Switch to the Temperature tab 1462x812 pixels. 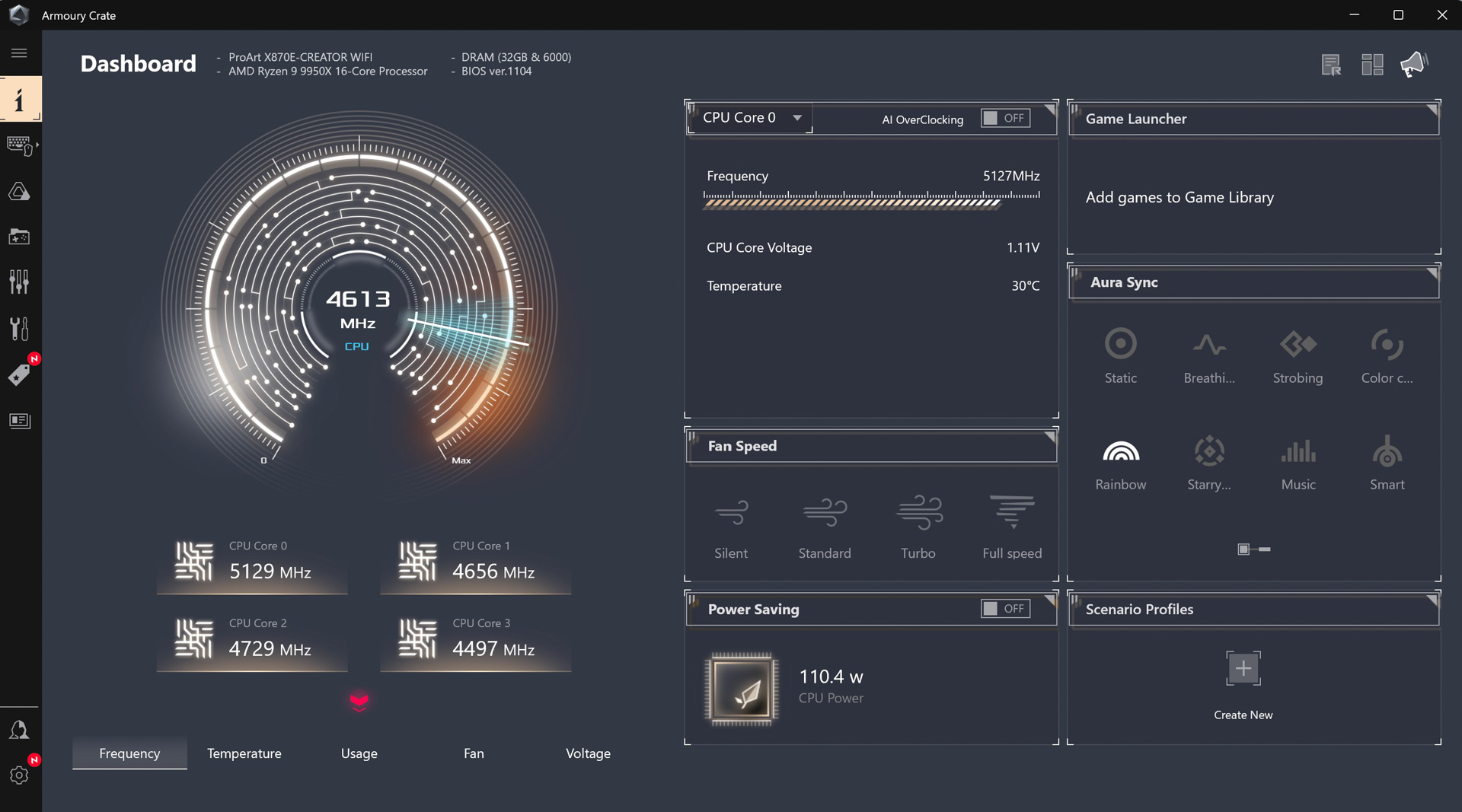(x=244, y=753)
